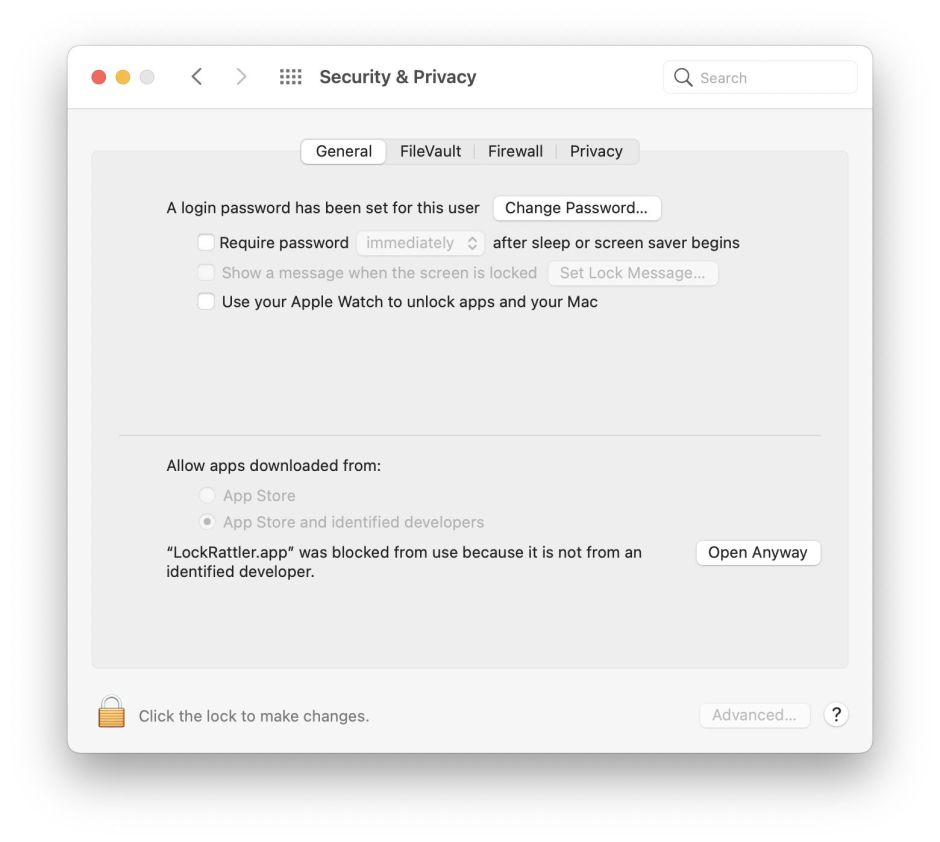The height and width of the screenshot is (842, 940).
Task: Click the Change Password button
Action: click(x=576, y=208)
